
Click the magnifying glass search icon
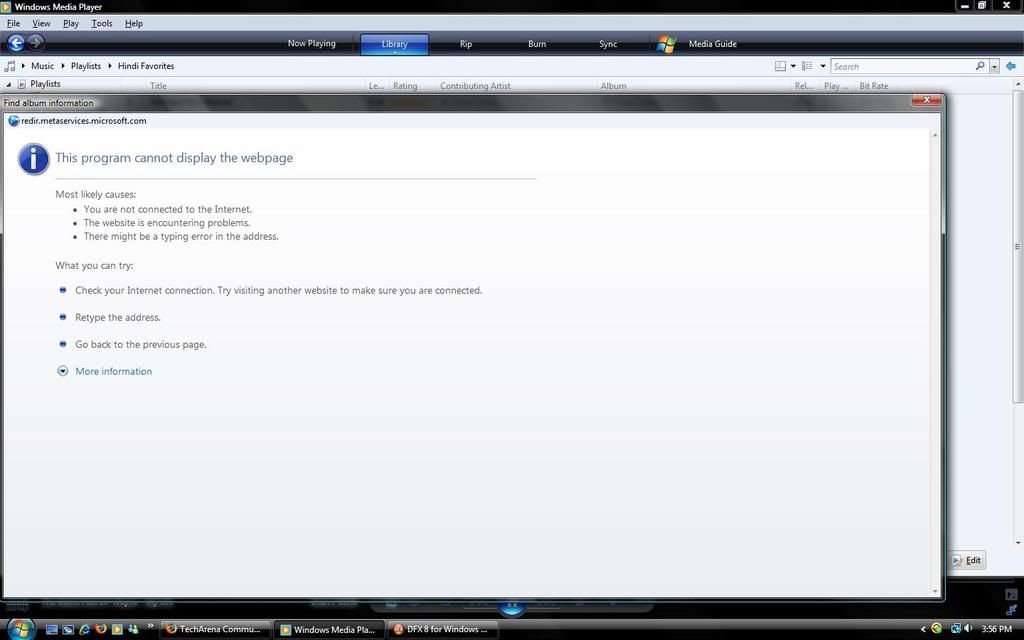[x=980, y=66]
